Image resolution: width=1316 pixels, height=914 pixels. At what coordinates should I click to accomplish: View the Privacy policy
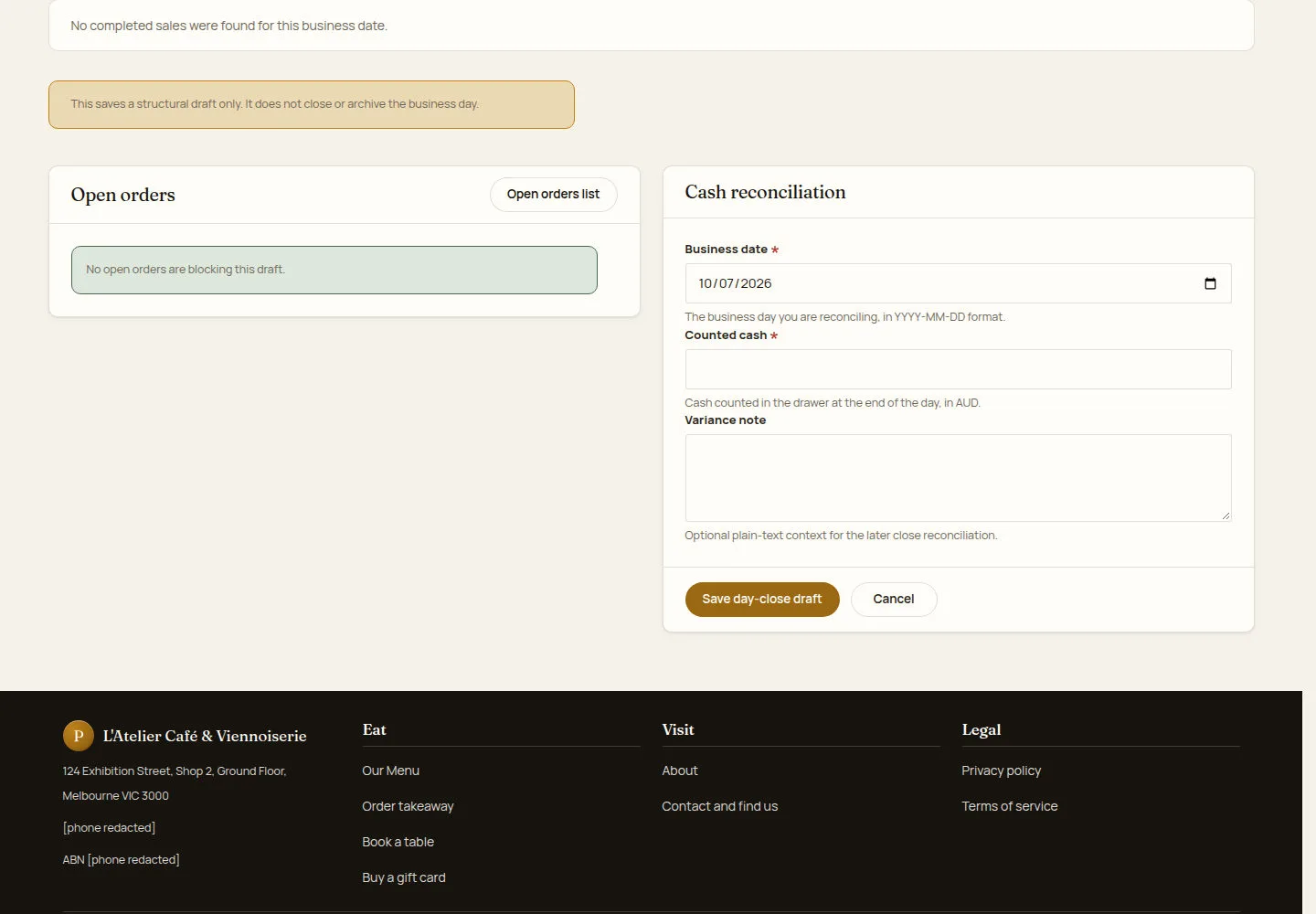click(1001, 771)
